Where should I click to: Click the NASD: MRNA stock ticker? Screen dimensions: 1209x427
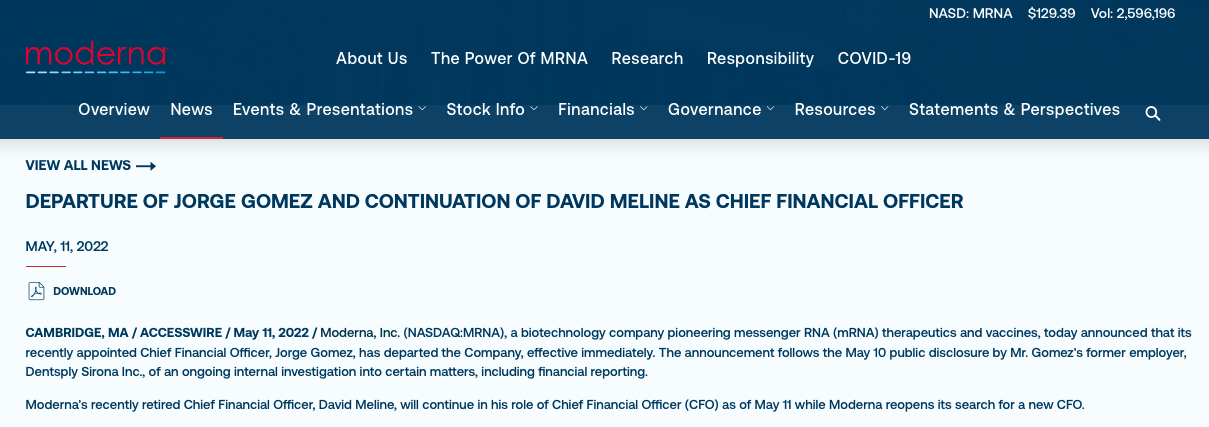click(x=970, y=14)
